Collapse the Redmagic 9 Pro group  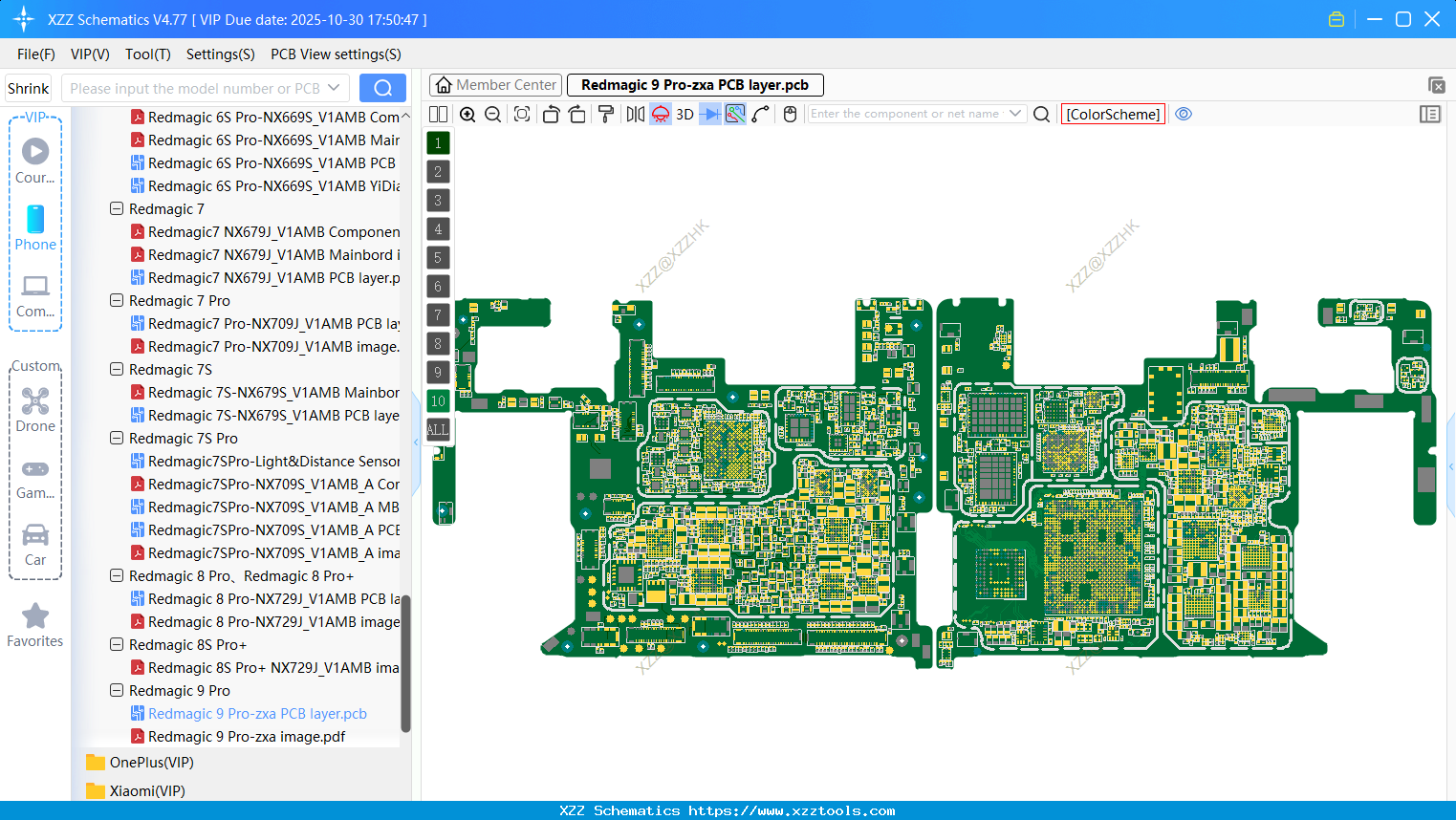[x=116, y=690]
